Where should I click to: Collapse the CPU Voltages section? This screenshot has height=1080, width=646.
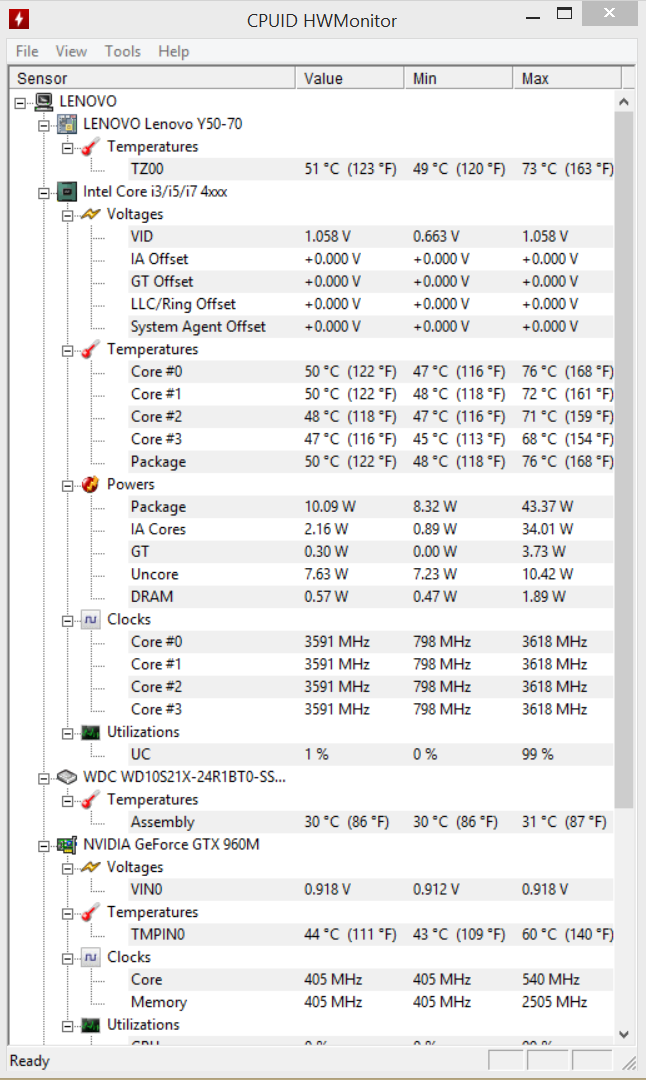pos(67,216)
